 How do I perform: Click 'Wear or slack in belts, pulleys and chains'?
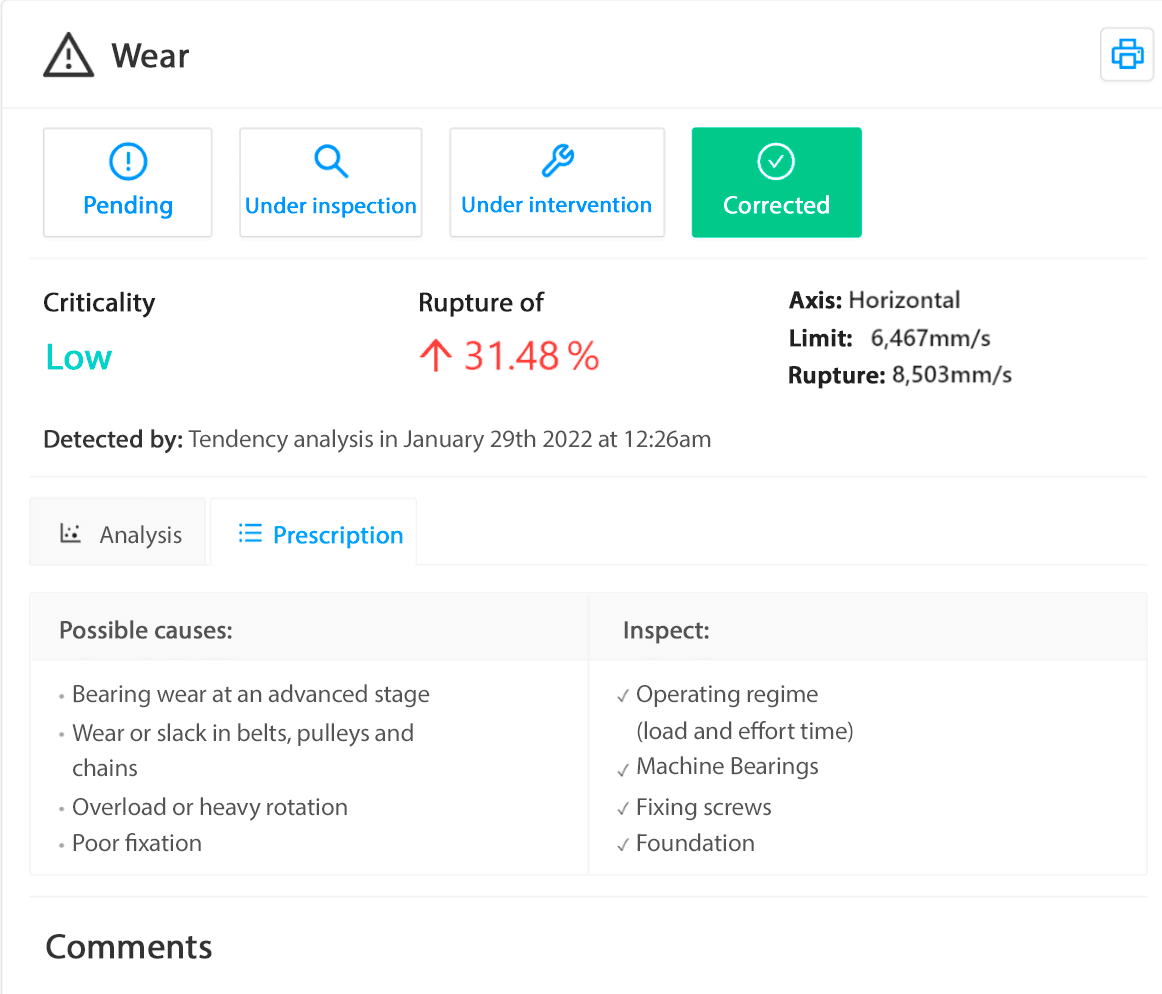243,750
